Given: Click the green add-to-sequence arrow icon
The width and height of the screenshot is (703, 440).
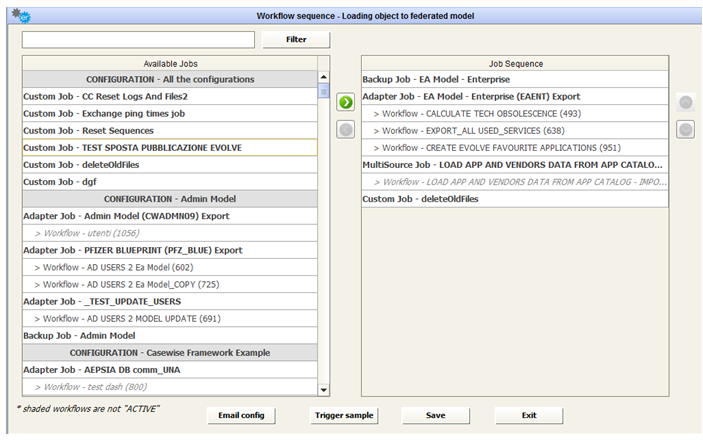Looking at the screenshot, I should (346, 102).
